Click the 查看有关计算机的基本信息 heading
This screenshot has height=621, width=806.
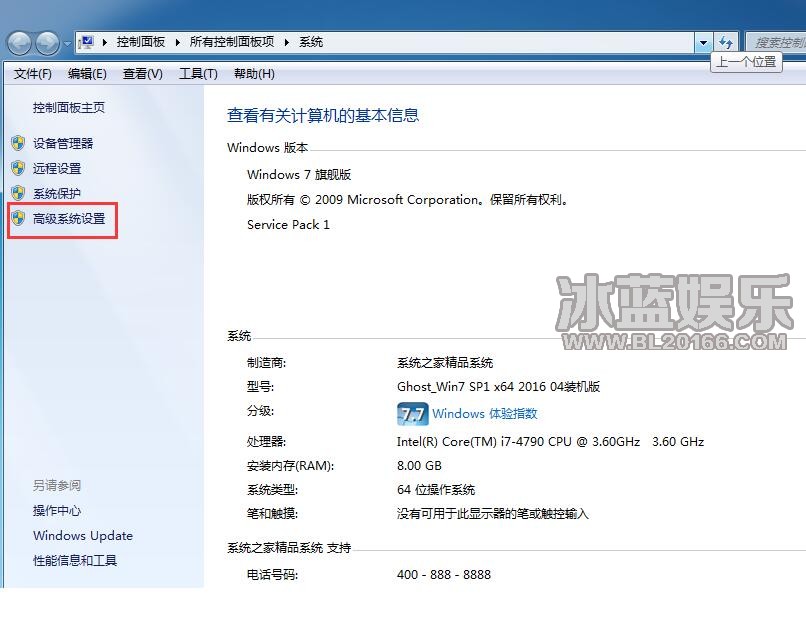click(323, 115)
